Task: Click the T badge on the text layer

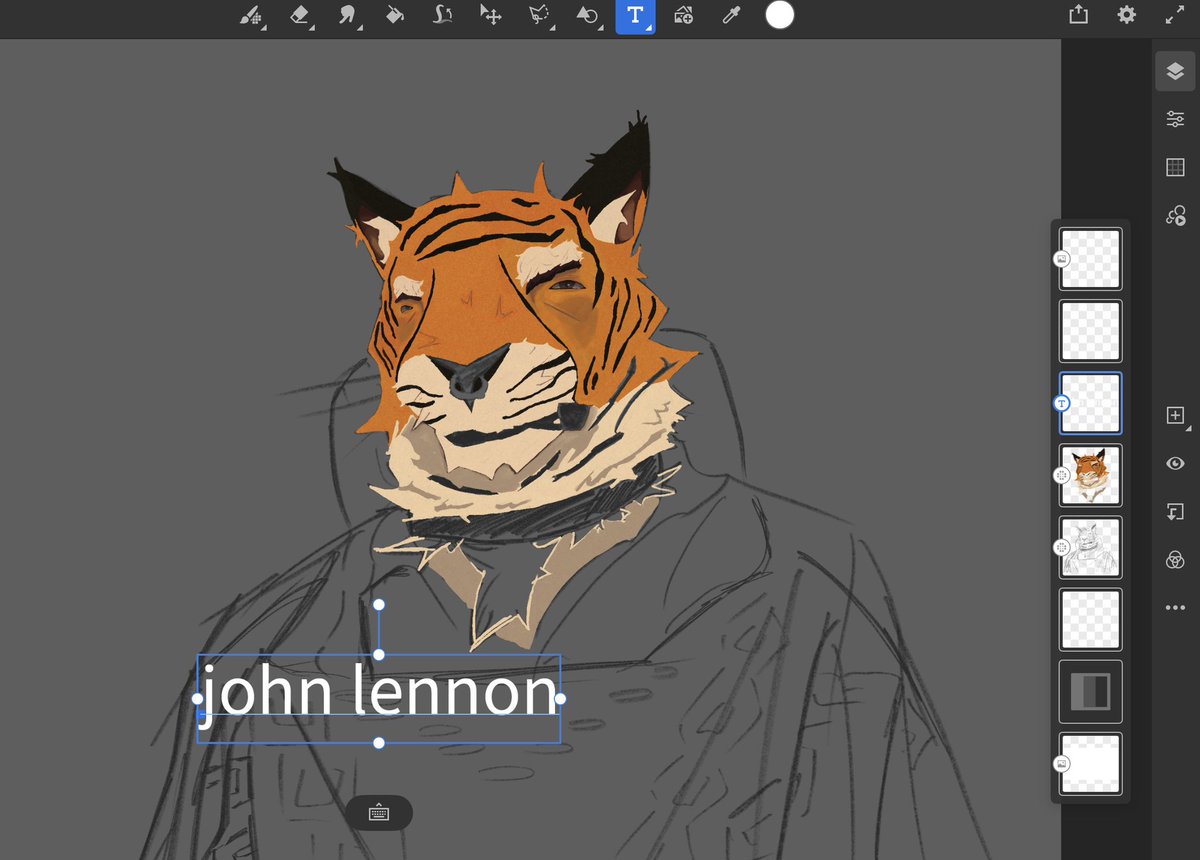Action: [1062, 403]
